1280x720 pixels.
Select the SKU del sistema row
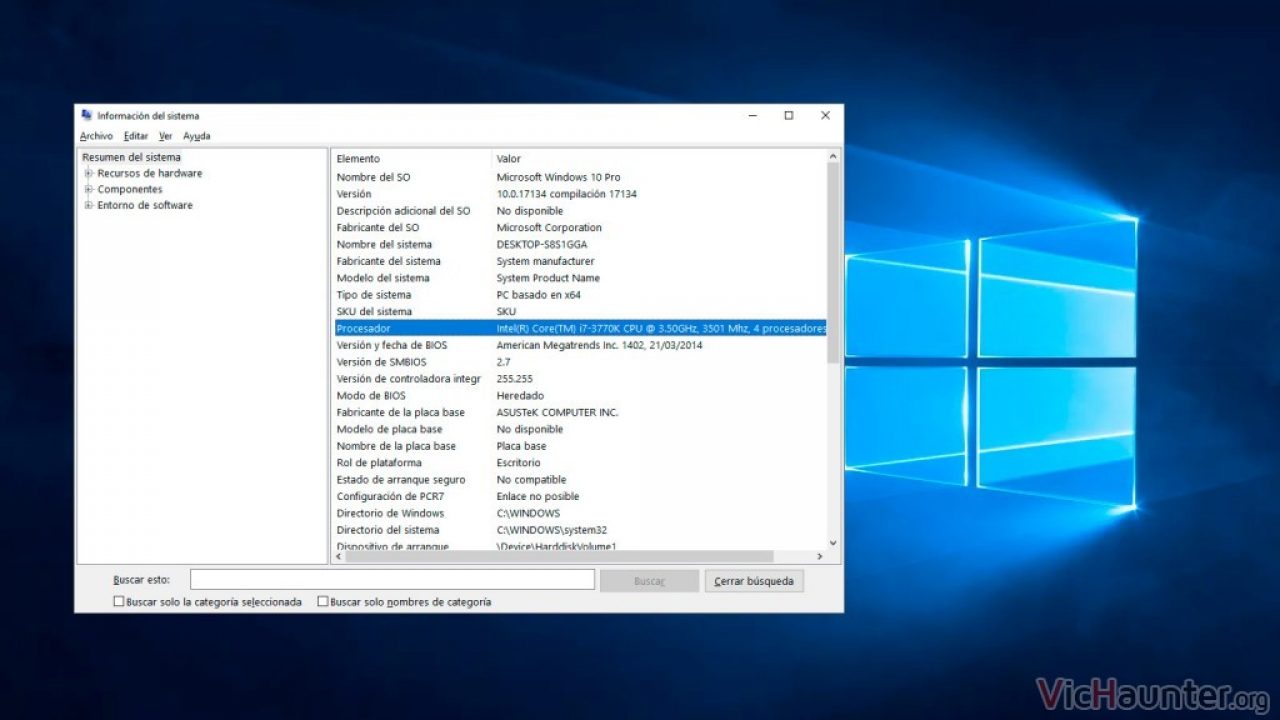point(579,311)
